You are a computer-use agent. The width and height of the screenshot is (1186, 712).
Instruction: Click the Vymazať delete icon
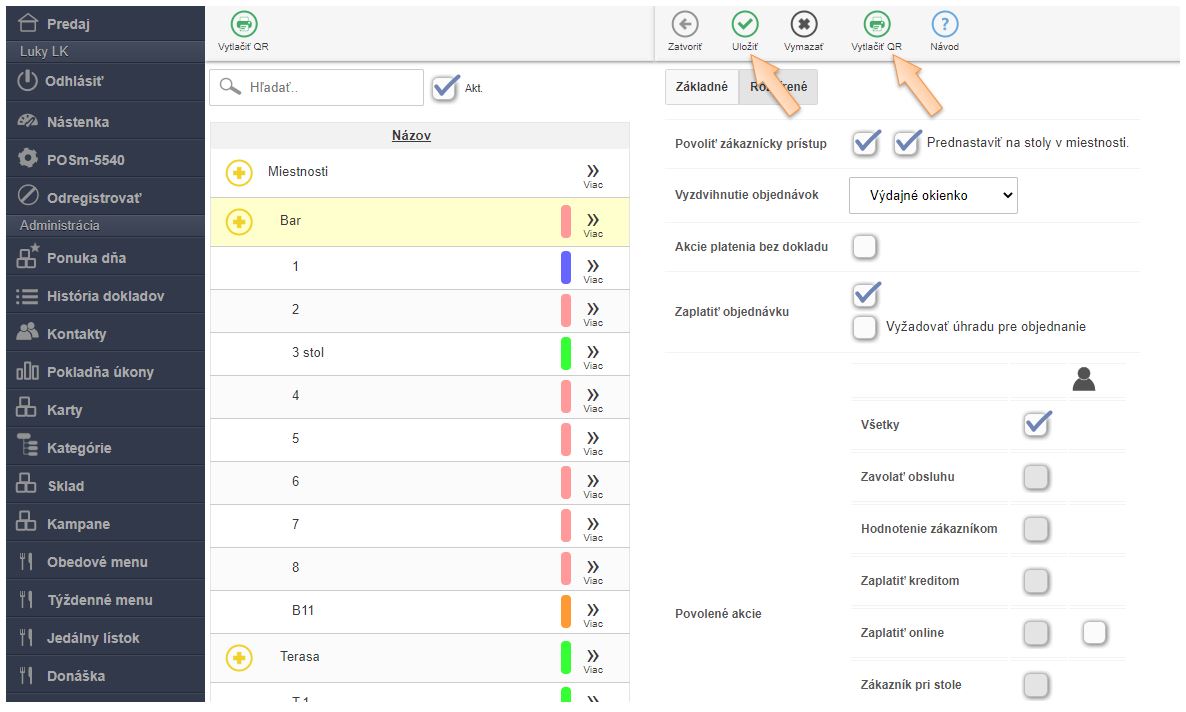[803, 26]
